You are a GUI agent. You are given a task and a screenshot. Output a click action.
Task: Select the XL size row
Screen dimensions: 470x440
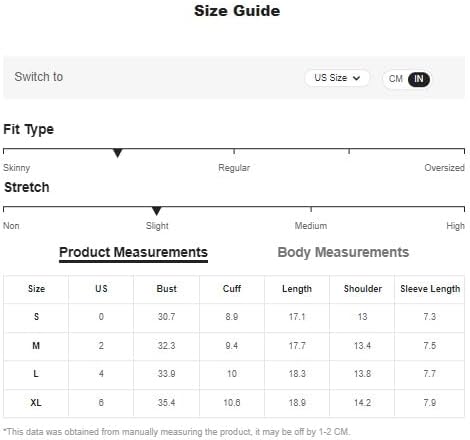tap(234, 403)
